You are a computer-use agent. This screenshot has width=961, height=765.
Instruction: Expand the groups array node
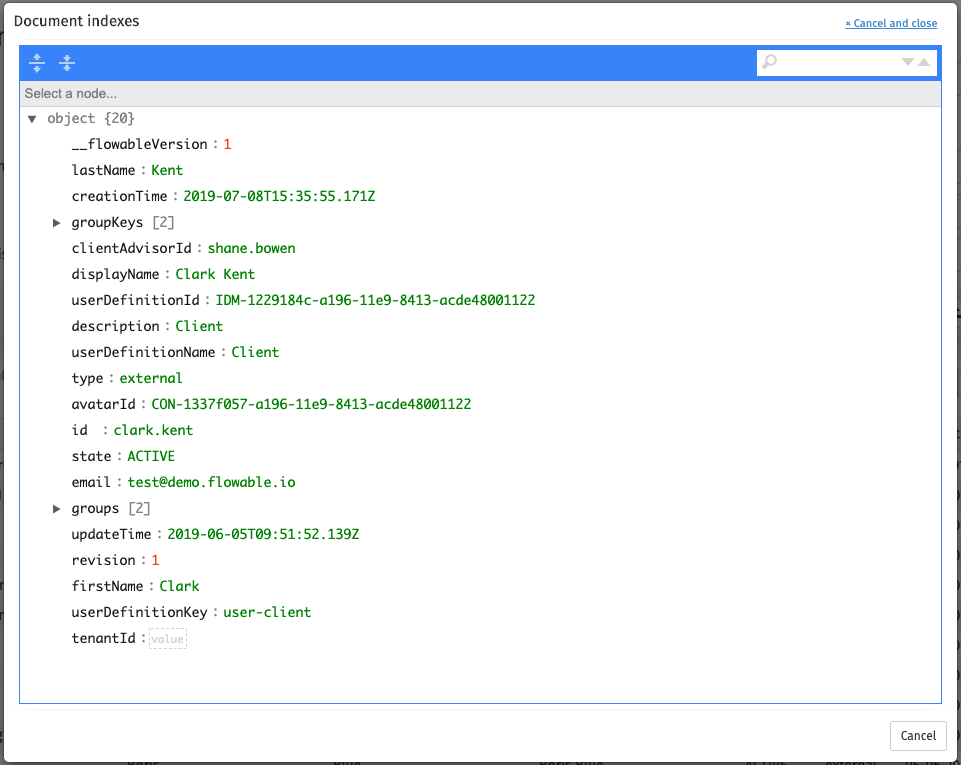coord(57,508)
